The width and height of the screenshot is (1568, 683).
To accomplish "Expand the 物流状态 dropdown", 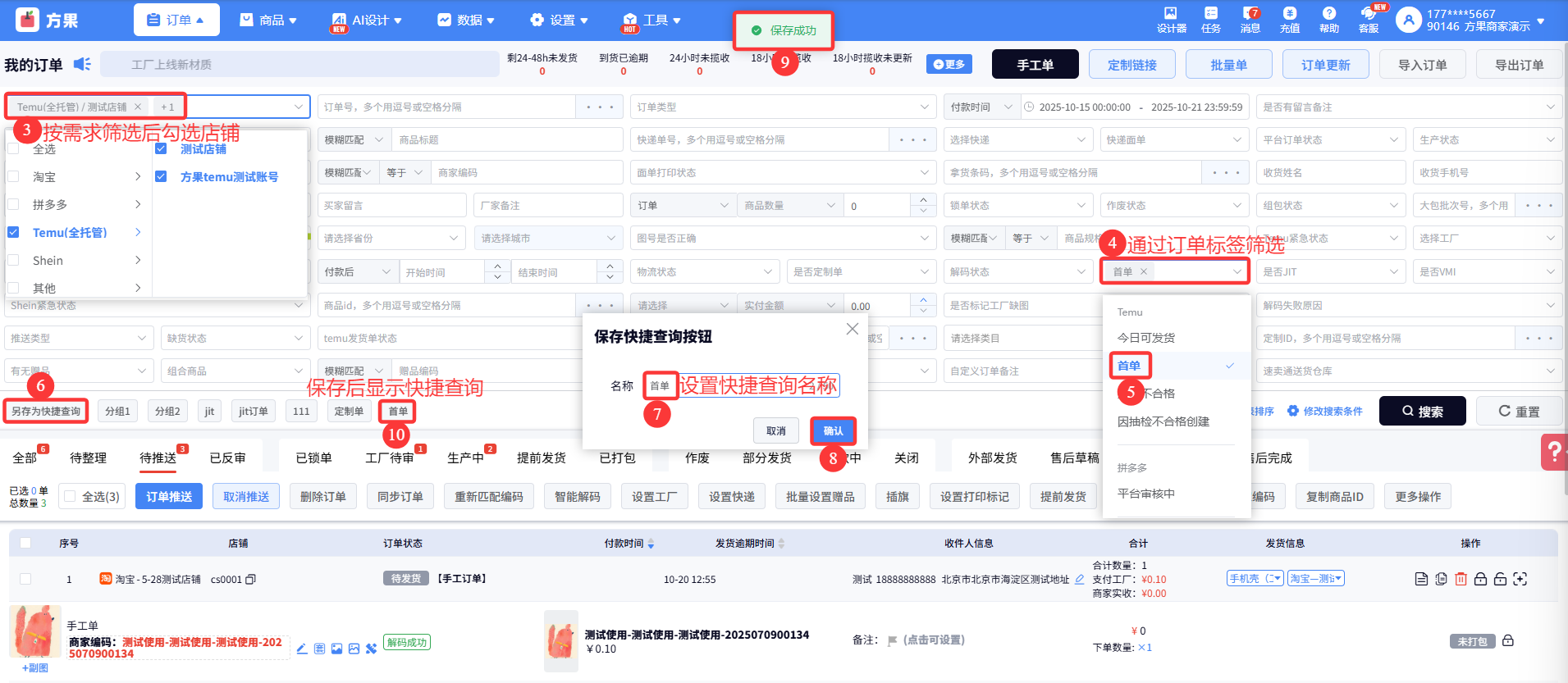I will (705, 271).
